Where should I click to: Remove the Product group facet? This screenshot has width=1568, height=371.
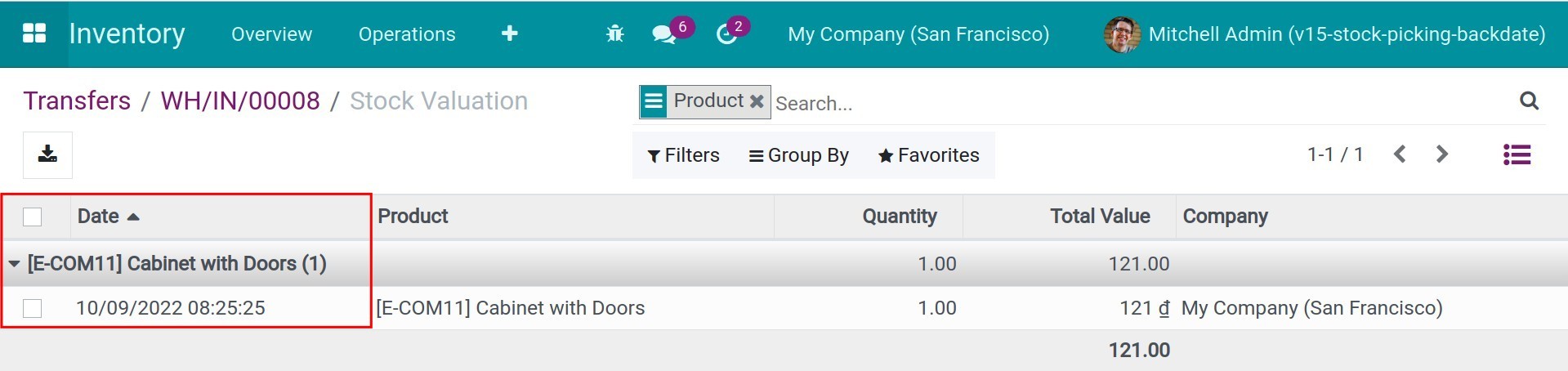(757, 101)
